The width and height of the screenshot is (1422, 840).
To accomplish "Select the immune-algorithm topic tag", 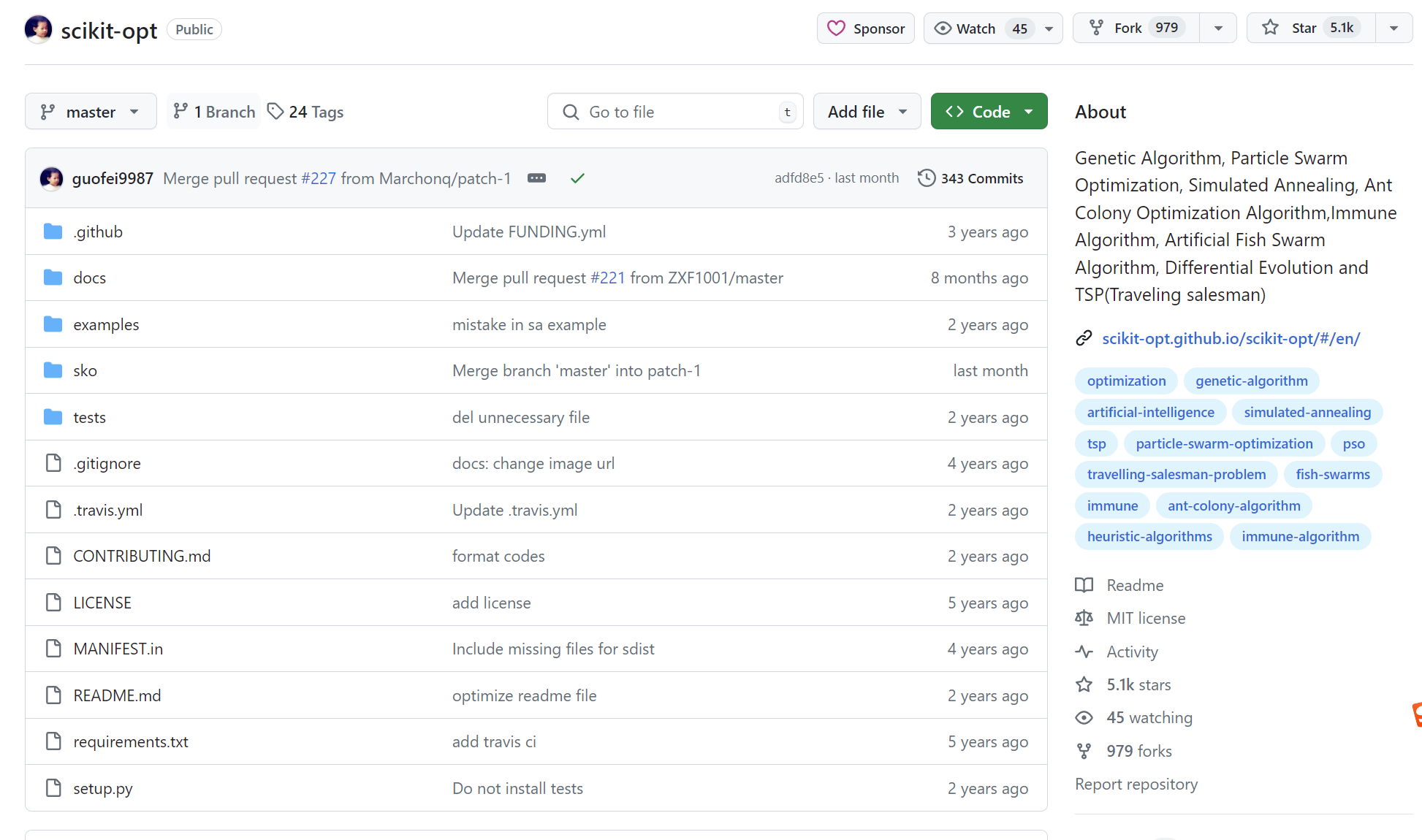I will click(x=1300, y=536).
